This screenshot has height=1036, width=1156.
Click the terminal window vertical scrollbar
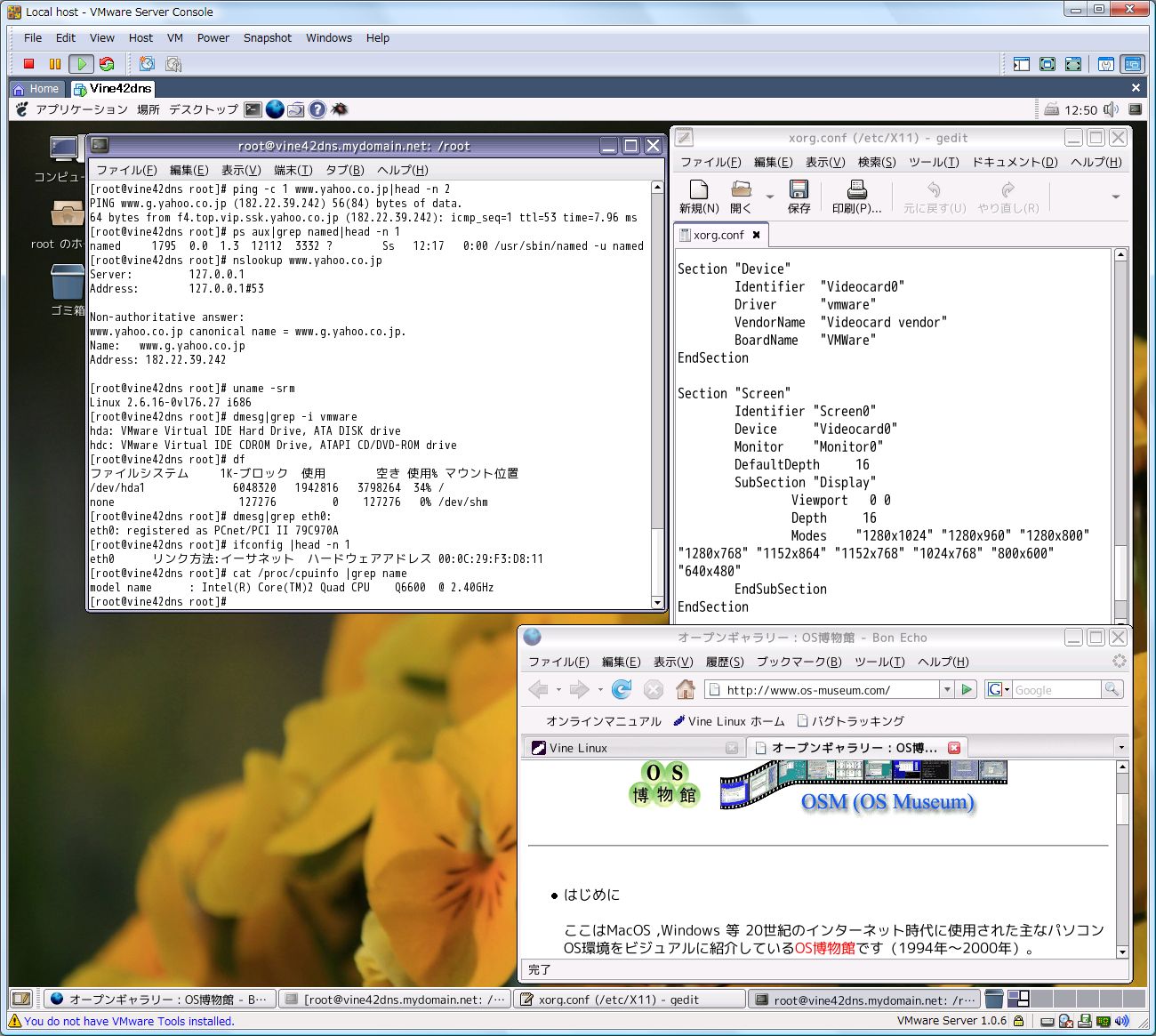[x=657, y=395]
